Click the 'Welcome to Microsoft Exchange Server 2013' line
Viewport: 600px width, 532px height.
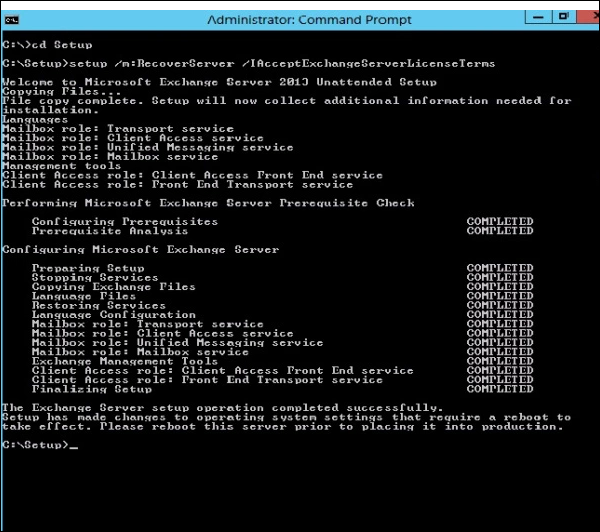pyautogui.click(x=219, y=82)
